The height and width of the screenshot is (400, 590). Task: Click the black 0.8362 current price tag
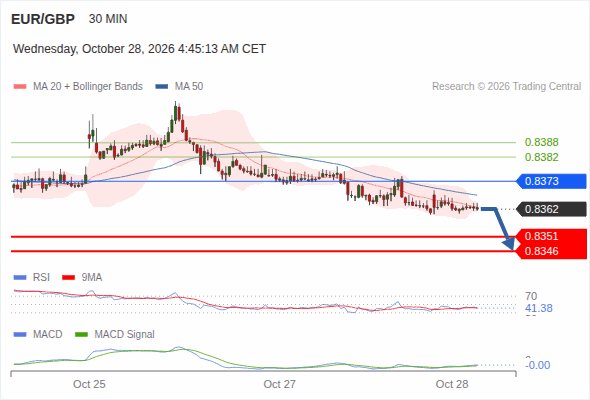click(x=552, y=209)
